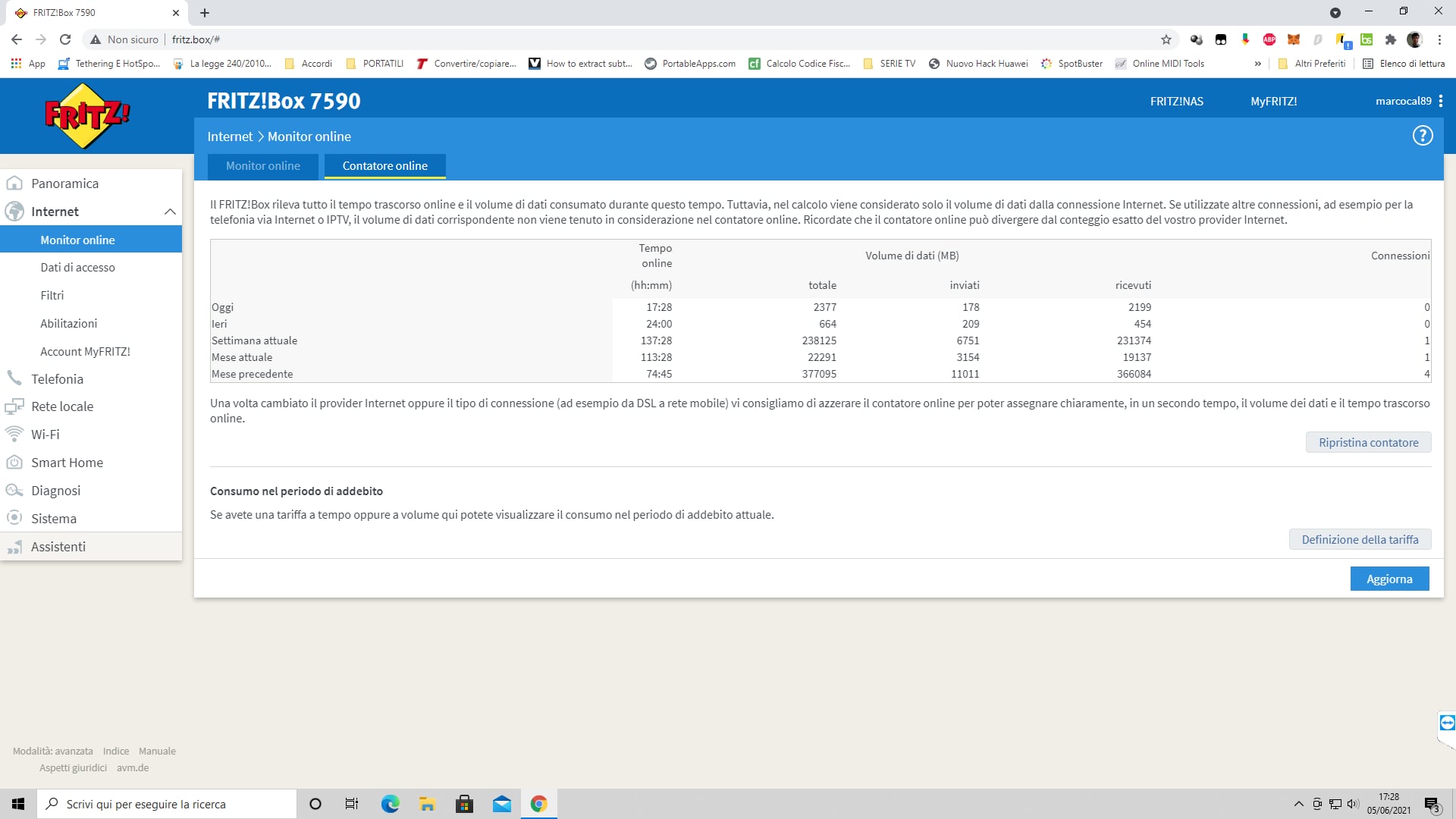The height and width of the screenshot is (819, 1456).
Task: Switch to the Monitor online tab
Action: coord(262,166)
